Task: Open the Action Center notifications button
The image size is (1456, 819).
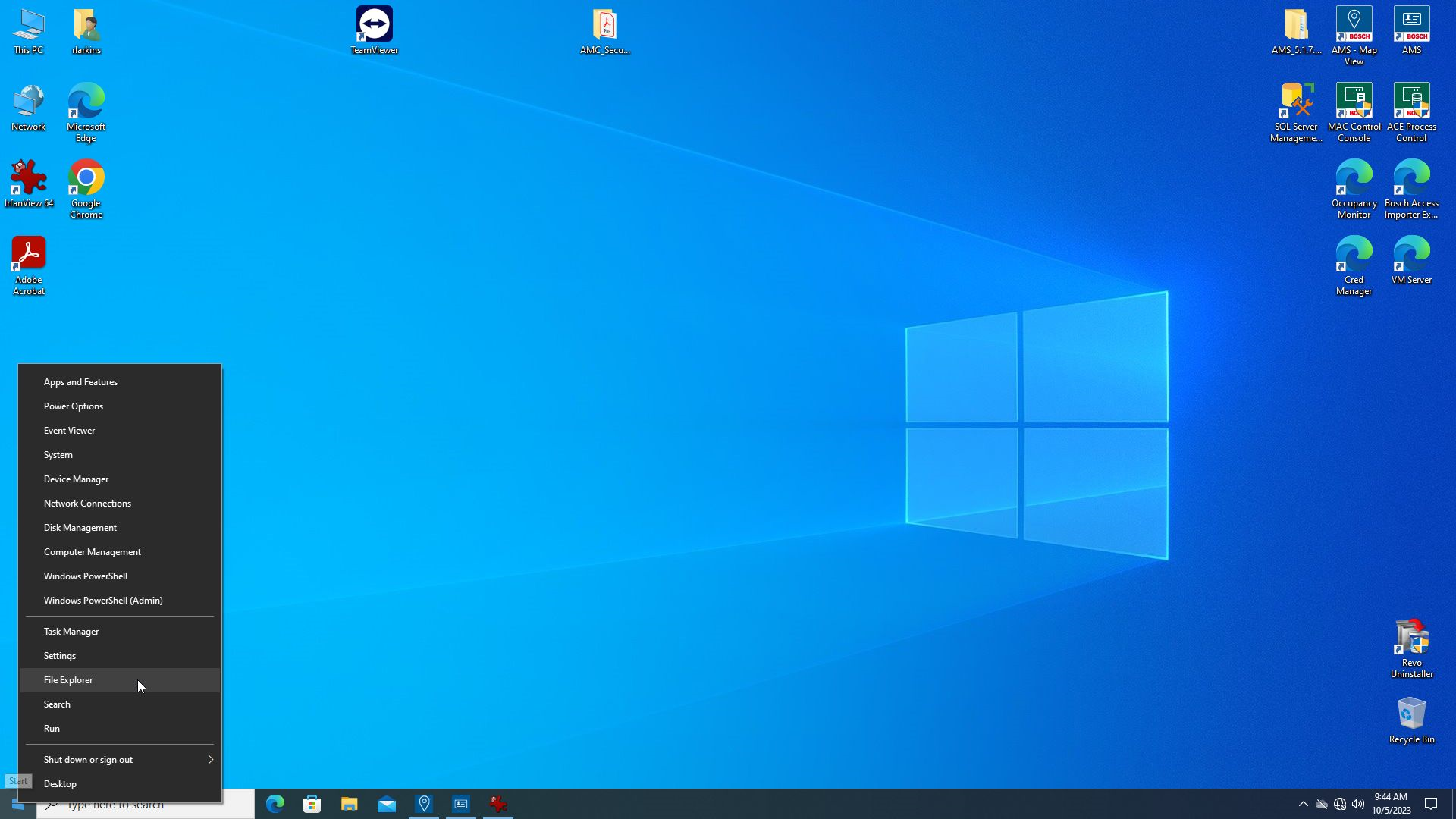Action: [x=1431, y=804]
